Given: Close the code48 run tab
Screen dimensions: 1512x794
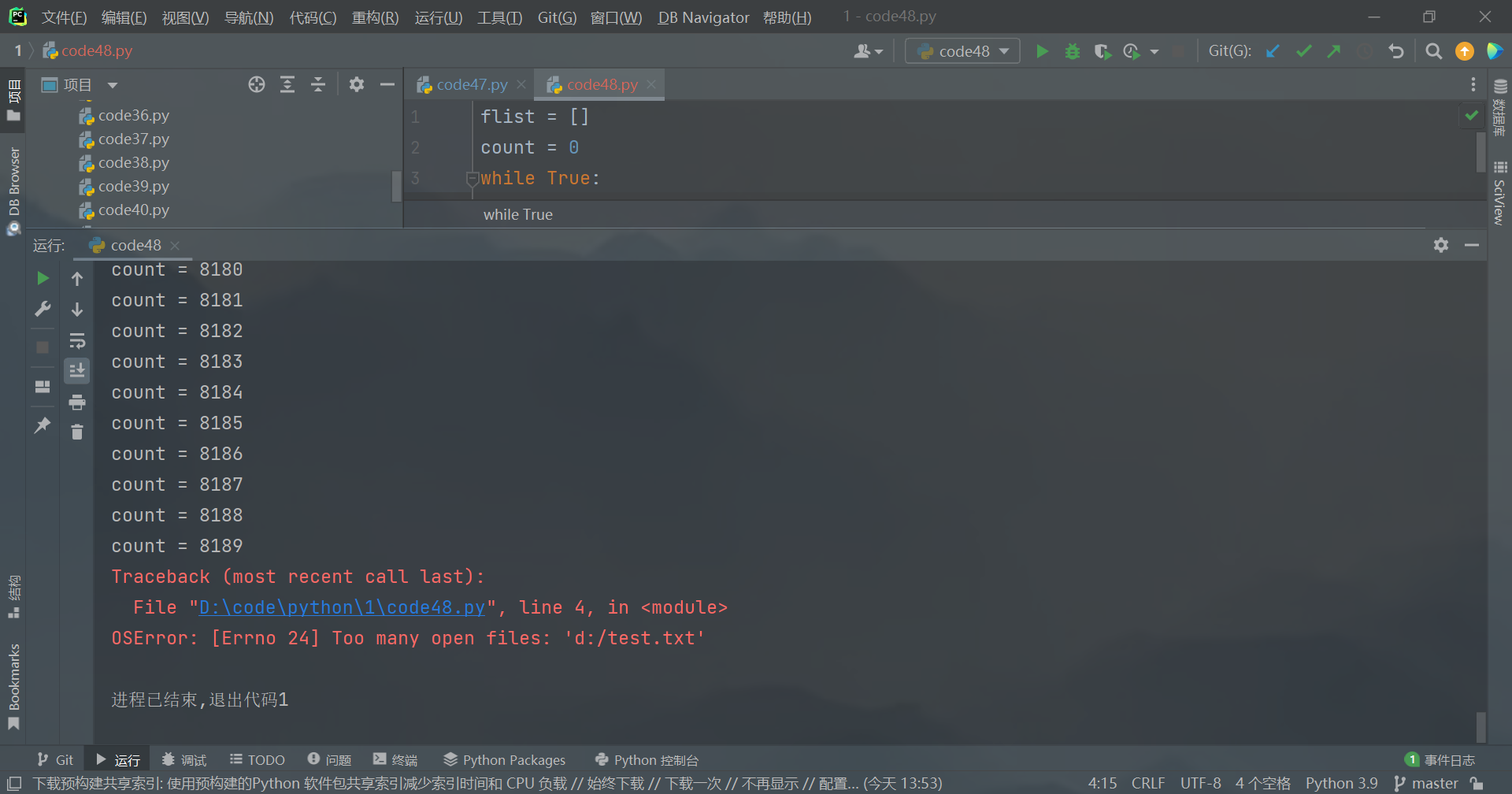Looking at the screenshot, I should pyautogui.click(x=175, y=246).
